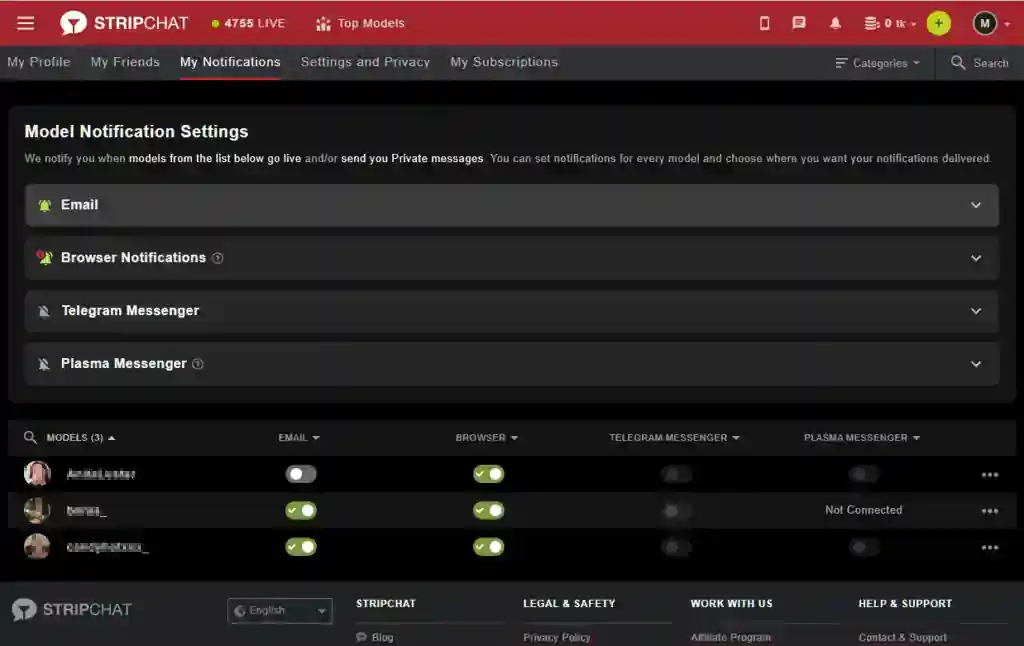
Task: Expand the Telegram Messenger section
Action: tap(511, 311)
